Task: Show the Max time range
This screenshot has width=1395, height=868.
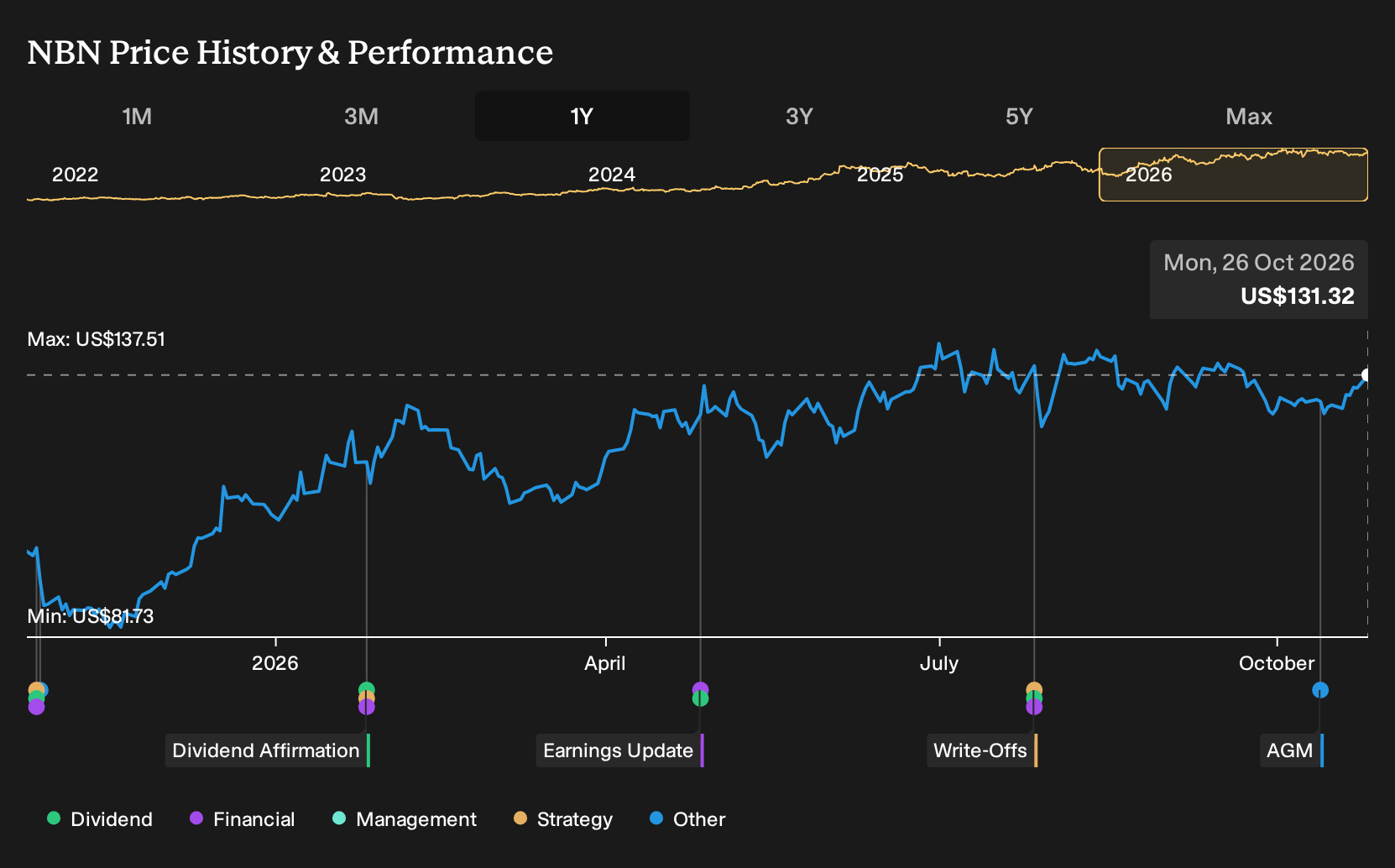Action: 1249,116
